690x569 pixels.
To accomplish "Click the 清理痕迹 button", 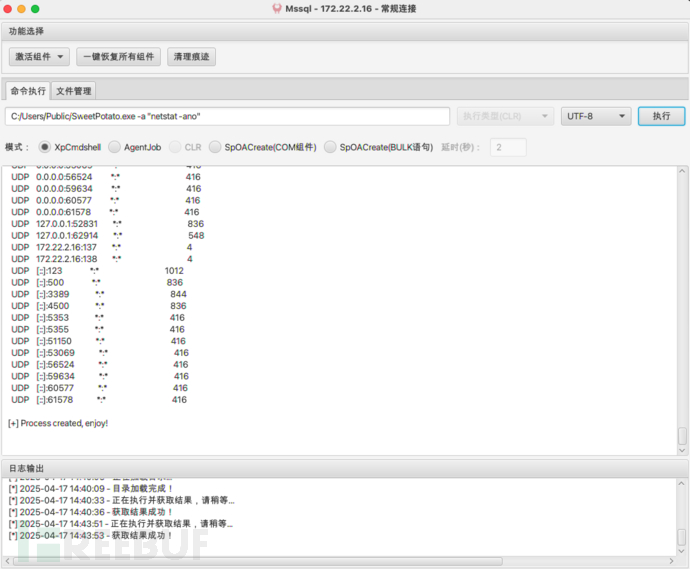I will pos(191,57).
